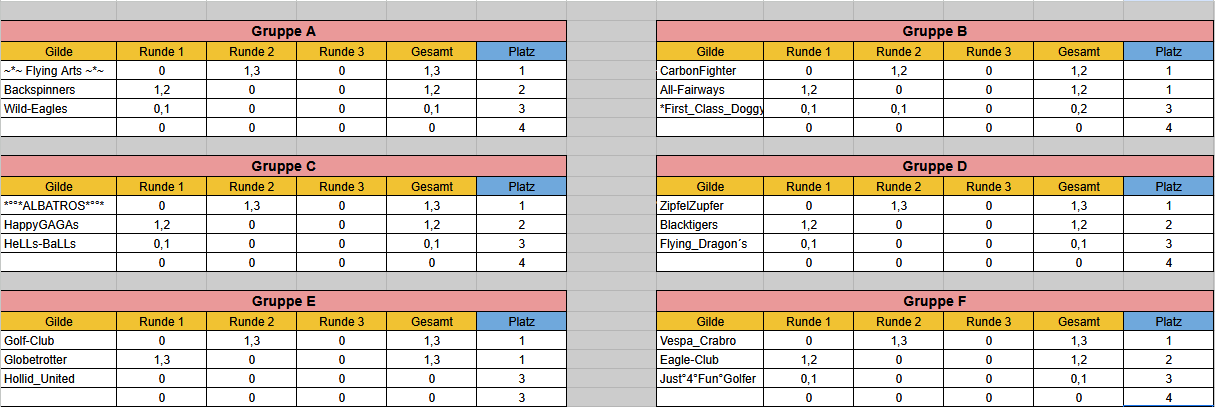Select the ZipfelZupfer cell
The width and height of the screenshot is (1215, 407).
point(709,205)
